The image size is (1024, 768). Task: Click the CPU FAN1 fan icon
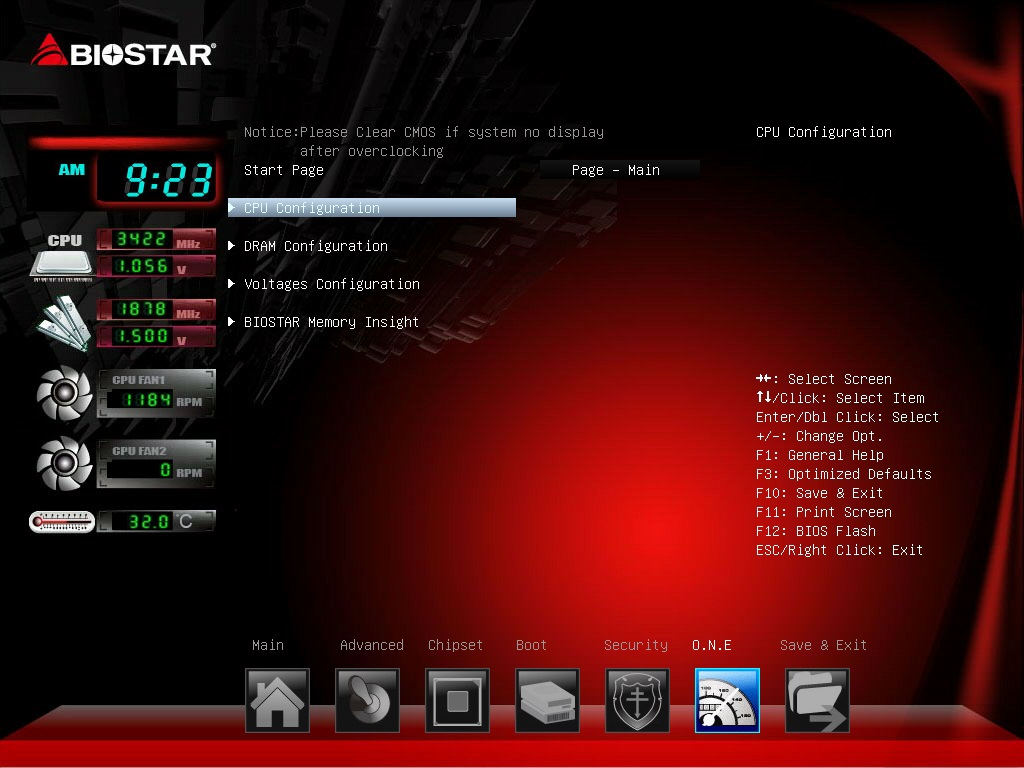point(64,394)
